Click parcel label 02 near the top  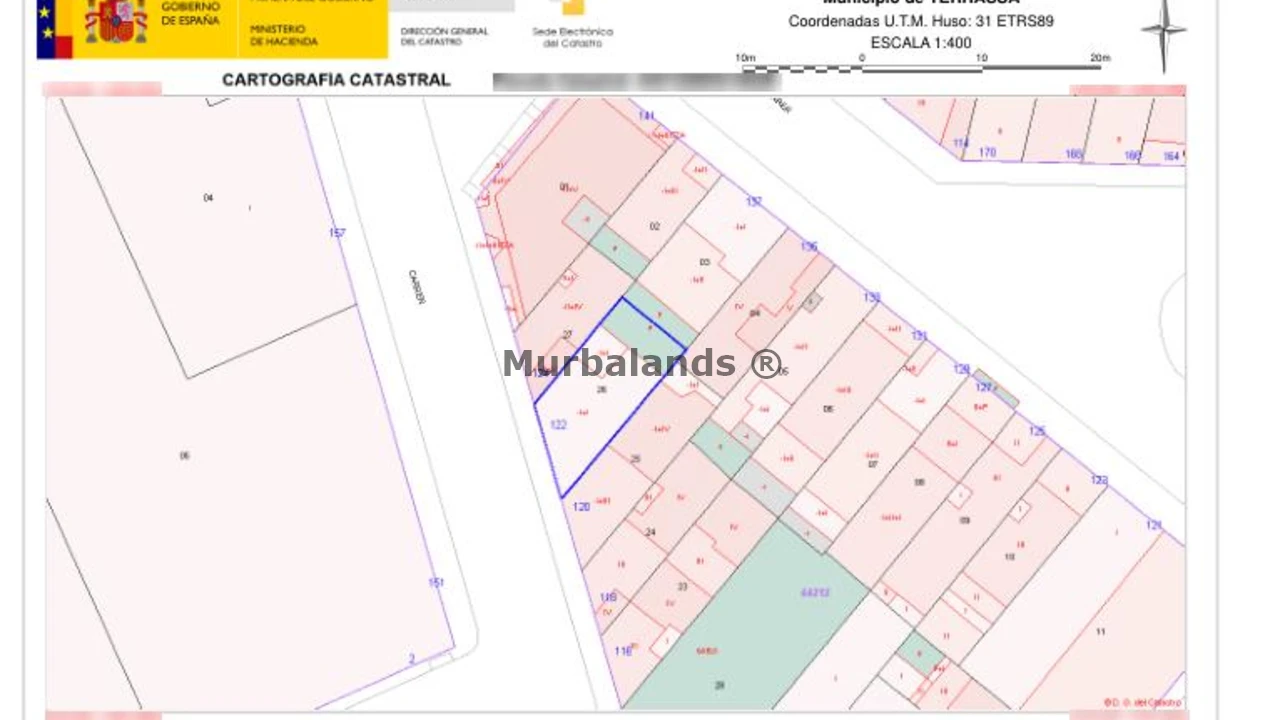[x=655, y=226]
